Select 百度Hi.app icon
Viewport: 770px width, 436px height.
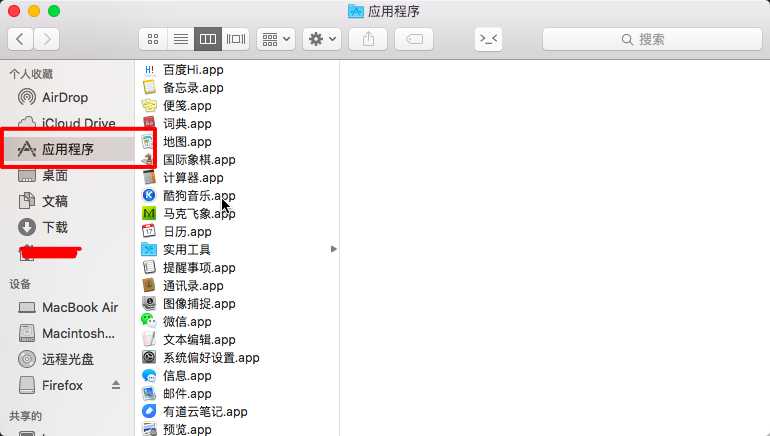point(149,70)
